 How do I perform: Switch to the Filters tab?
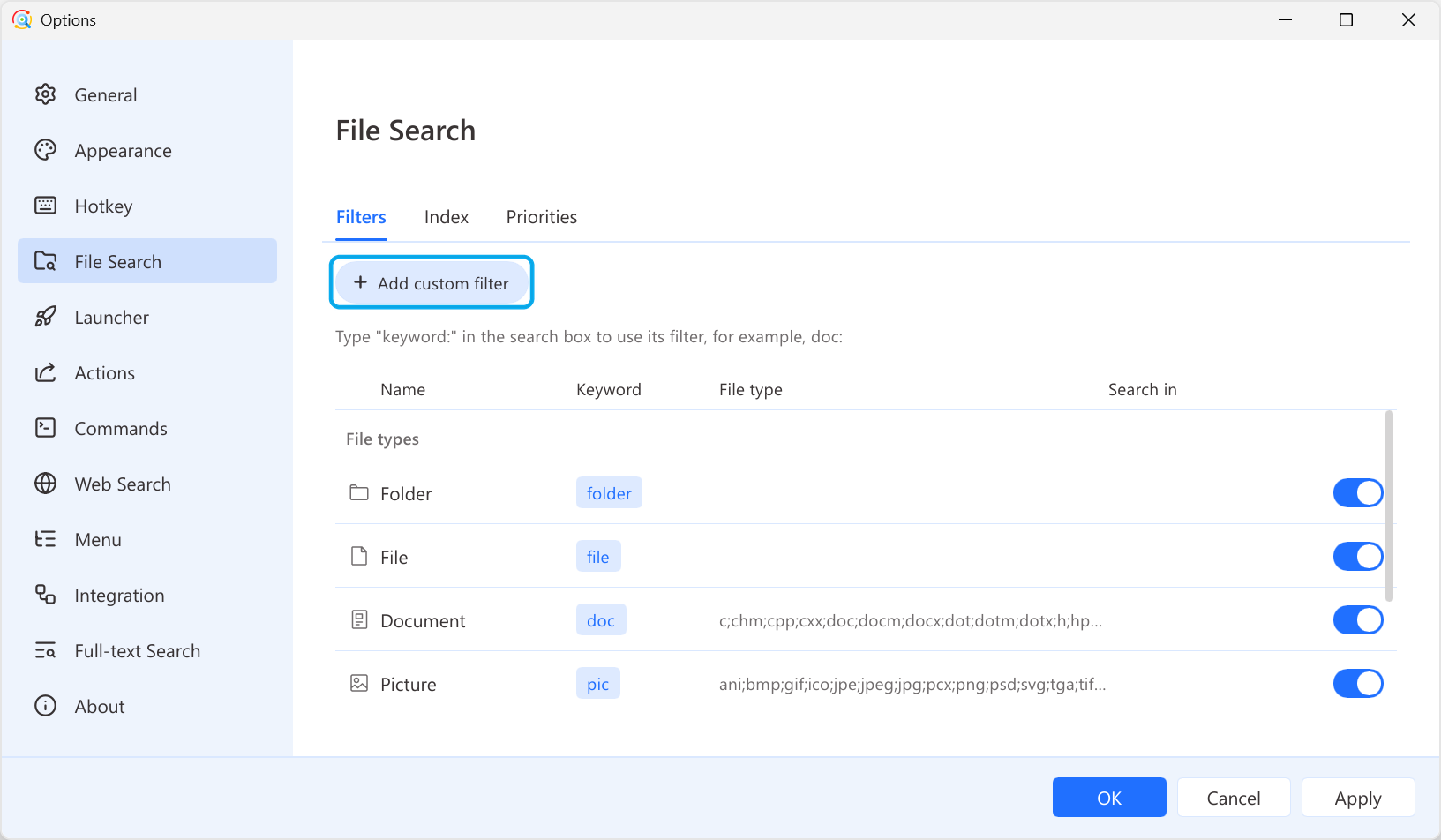(x=361, y=217)
